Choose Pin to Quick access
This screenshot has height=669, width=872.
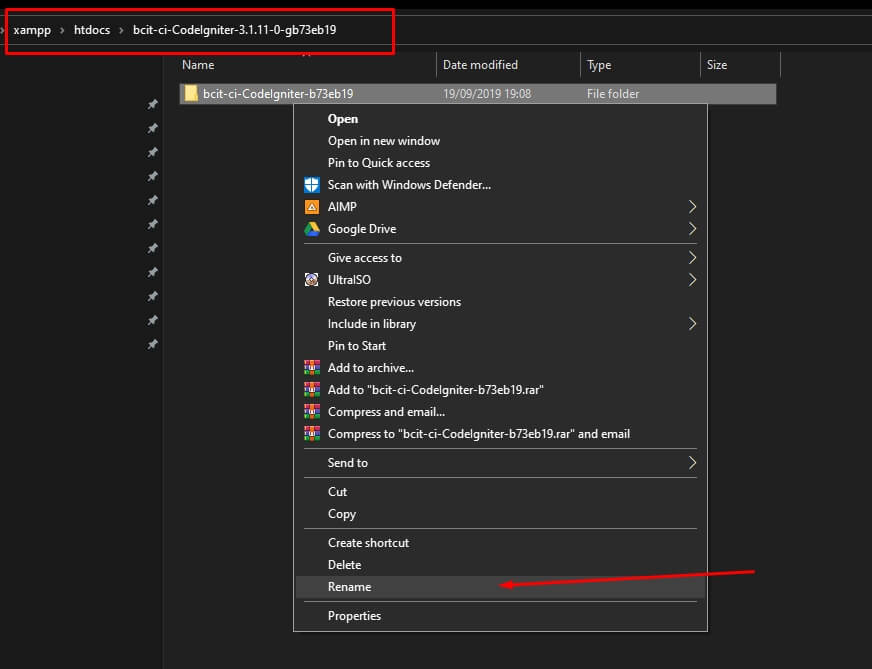(378, 163)
